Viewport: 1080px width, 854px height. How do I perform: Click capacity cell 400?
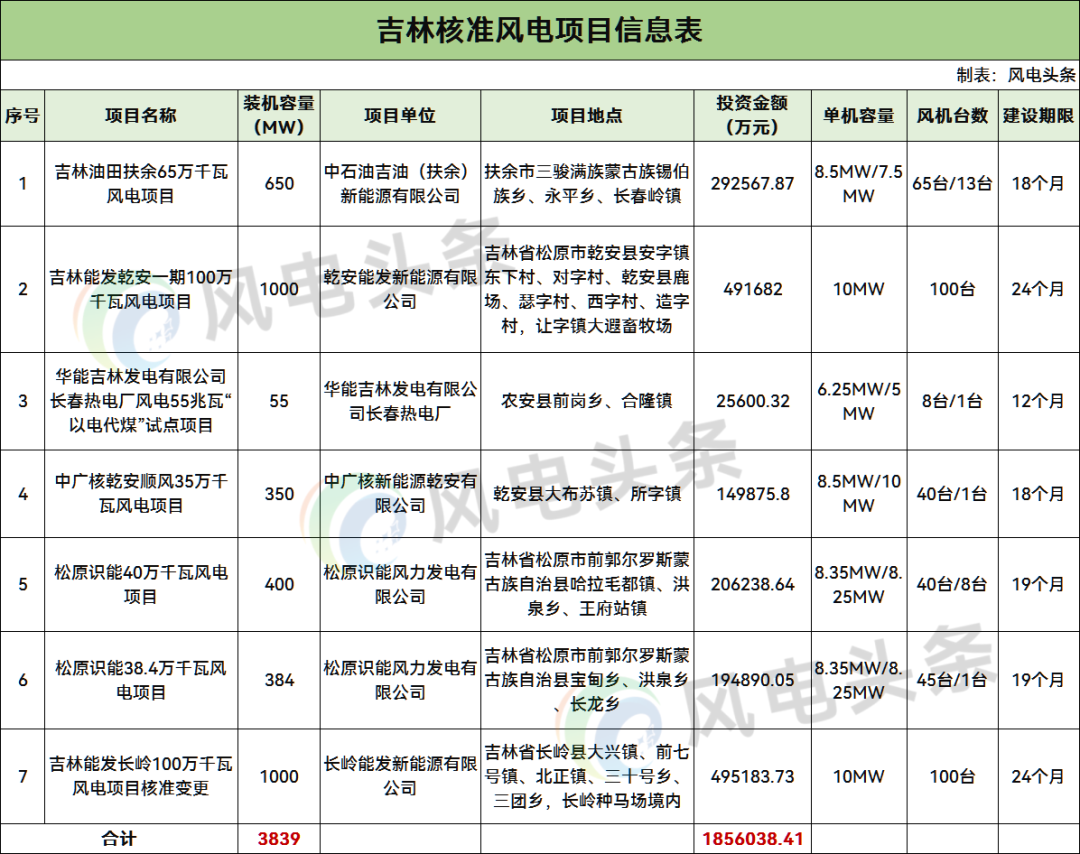pos(279,584)
